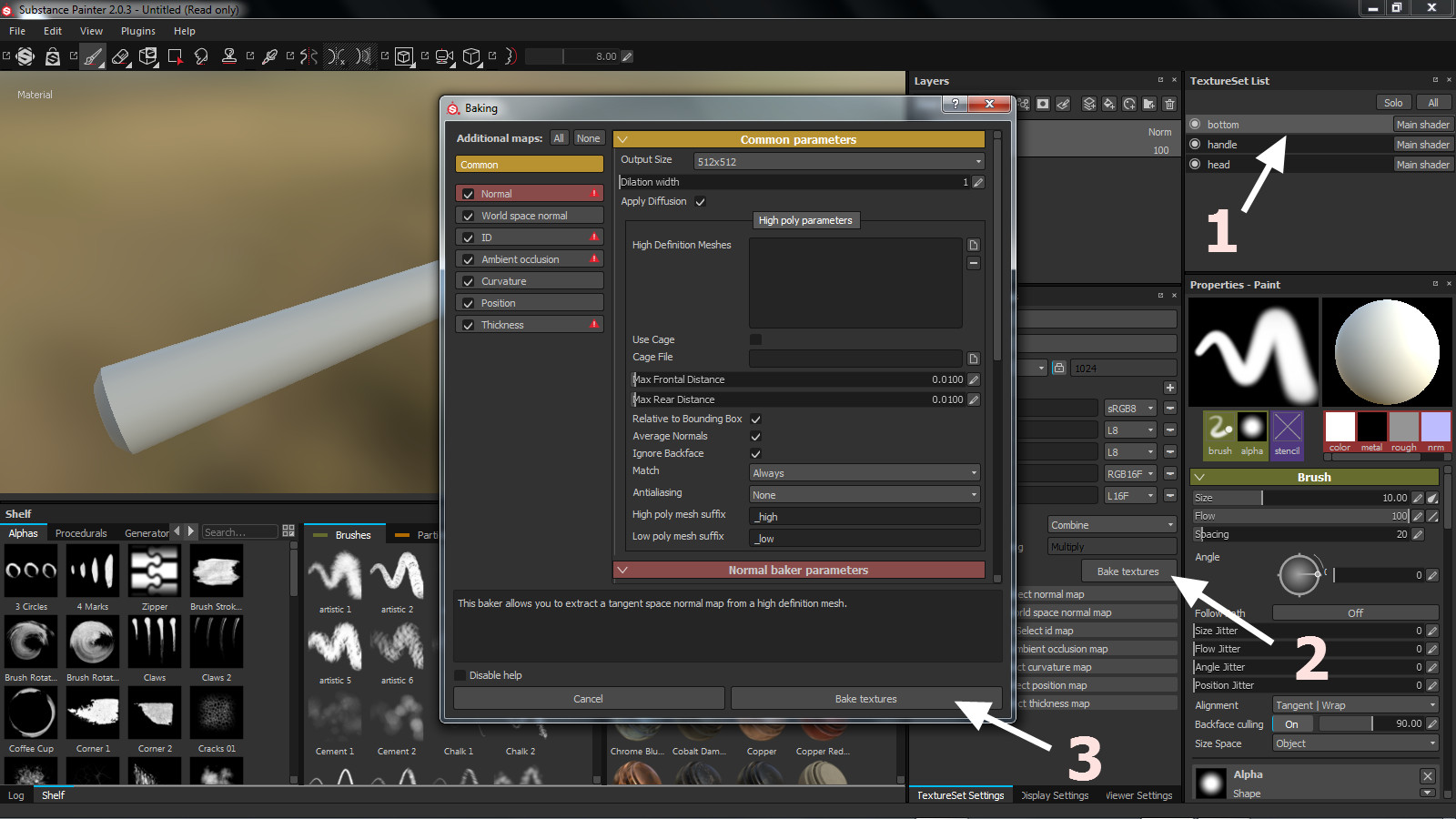This screenshot has height=819, width=1456.
Task: Open the Output Size dropdown
Action: 838,161
